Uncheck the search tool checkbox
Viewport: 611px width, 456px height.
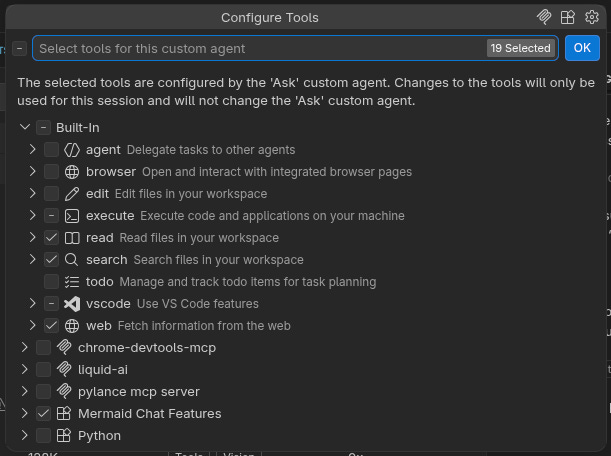tap(51, 260)
